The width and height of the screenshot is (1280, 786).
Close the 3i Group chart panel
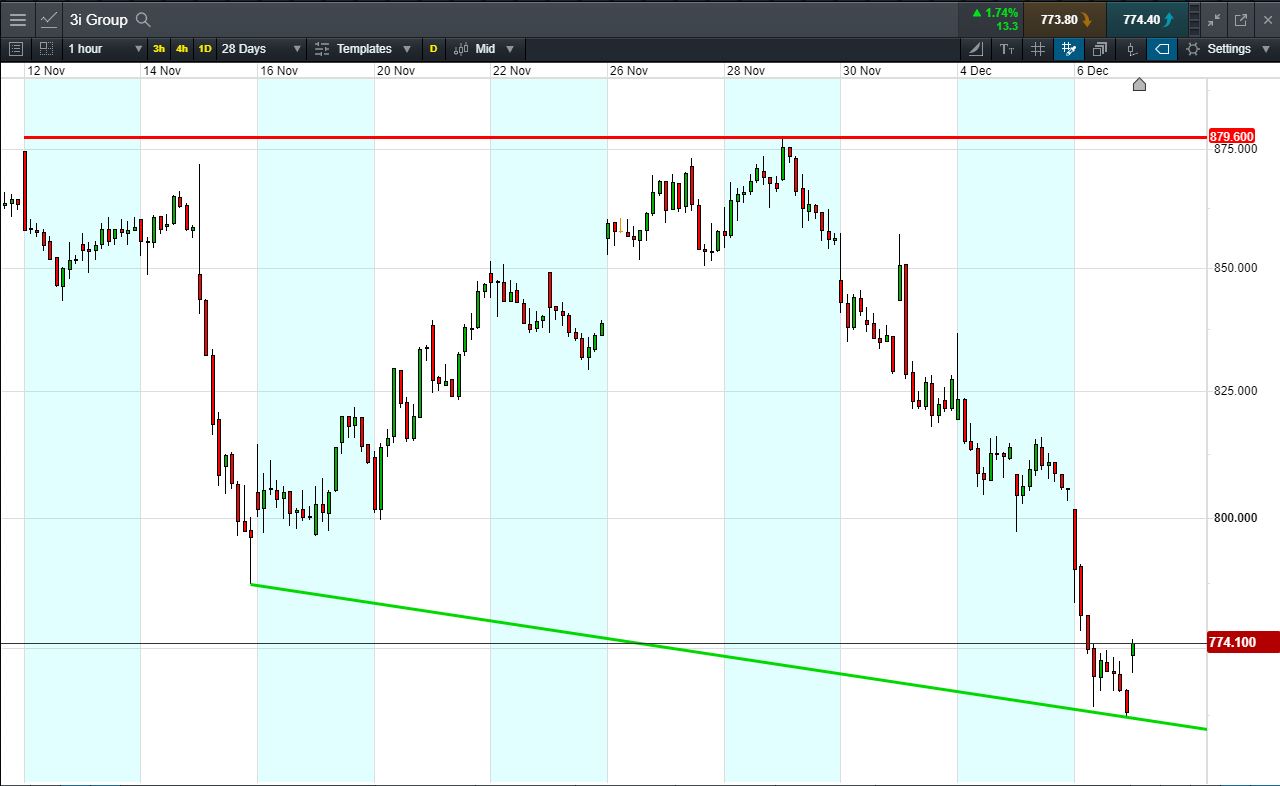pyautogui.click(x=1266, y=19)
